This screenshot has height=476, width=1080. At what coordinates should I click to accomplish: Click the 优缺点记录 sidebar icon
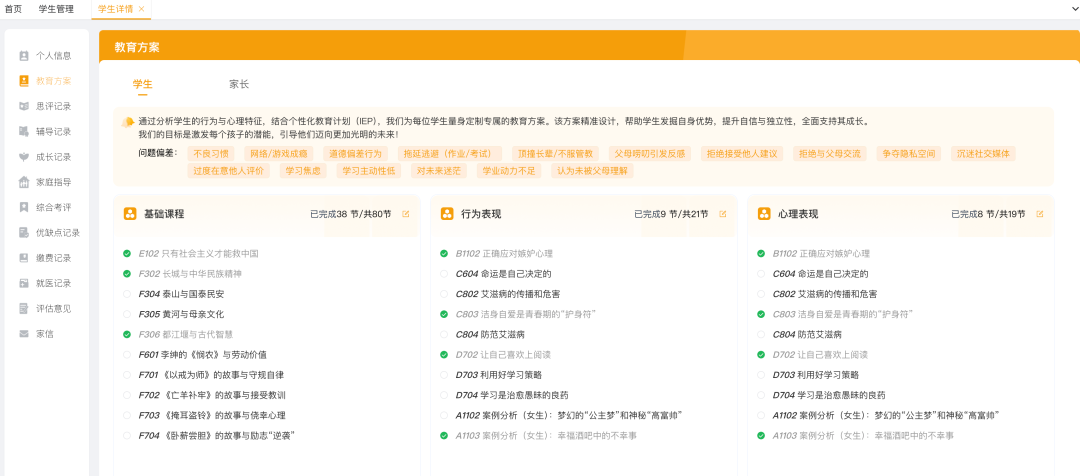pyautogui.click(x=24, y=233)
